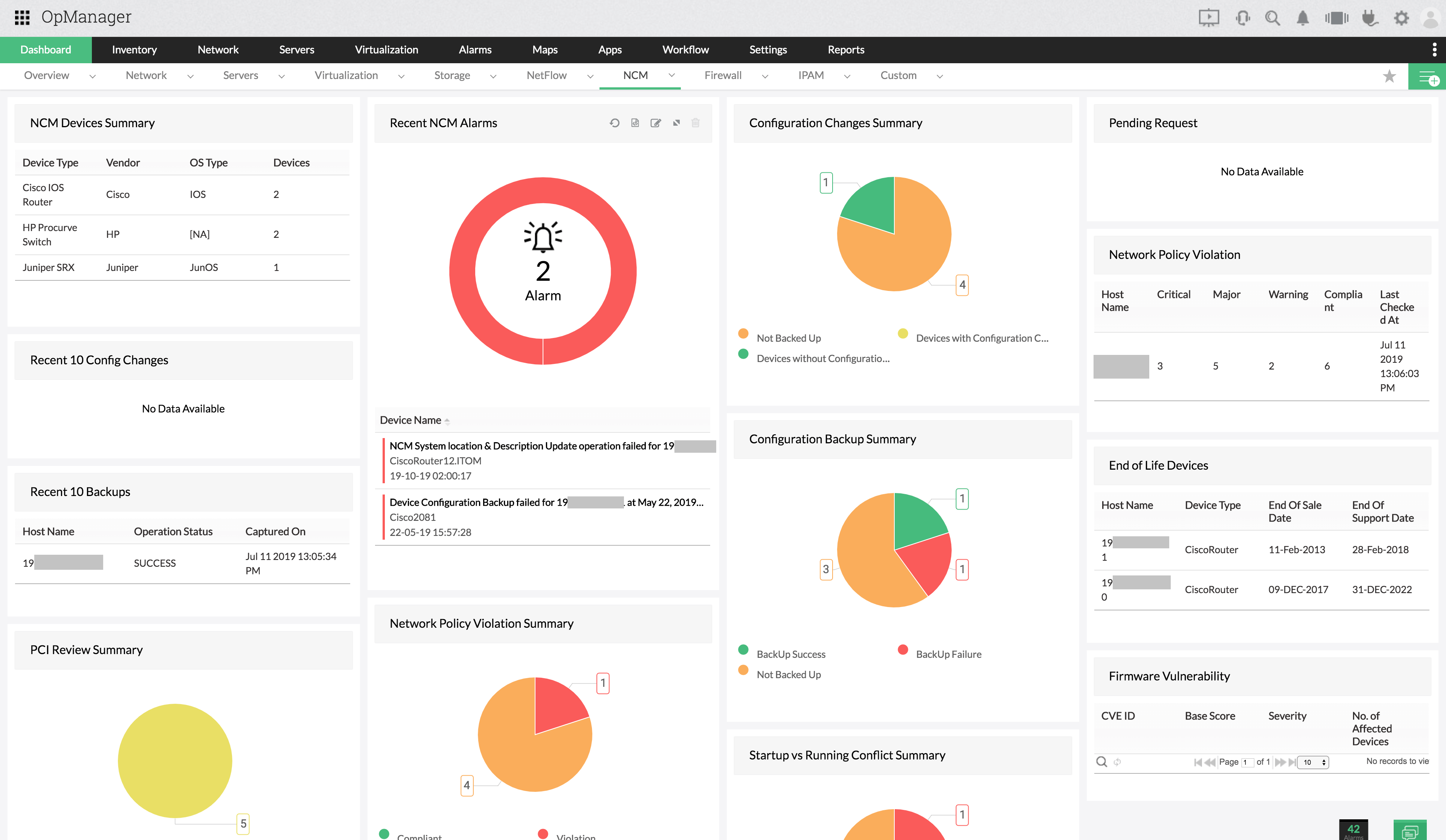Open the notifications bell
The image size is (1446, 840).
click(x=1302, y=18)
